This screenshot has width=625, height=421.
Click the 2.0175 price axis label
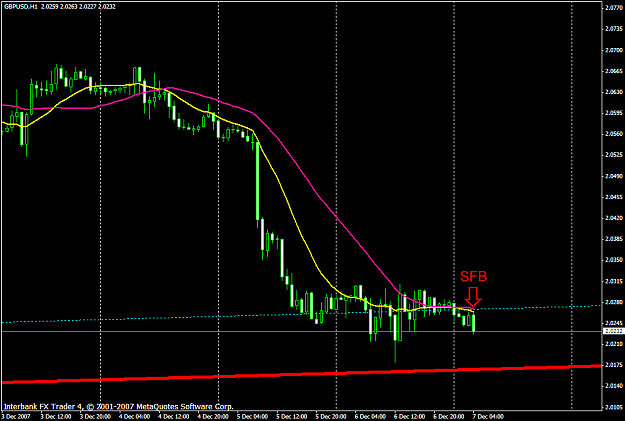614,365
